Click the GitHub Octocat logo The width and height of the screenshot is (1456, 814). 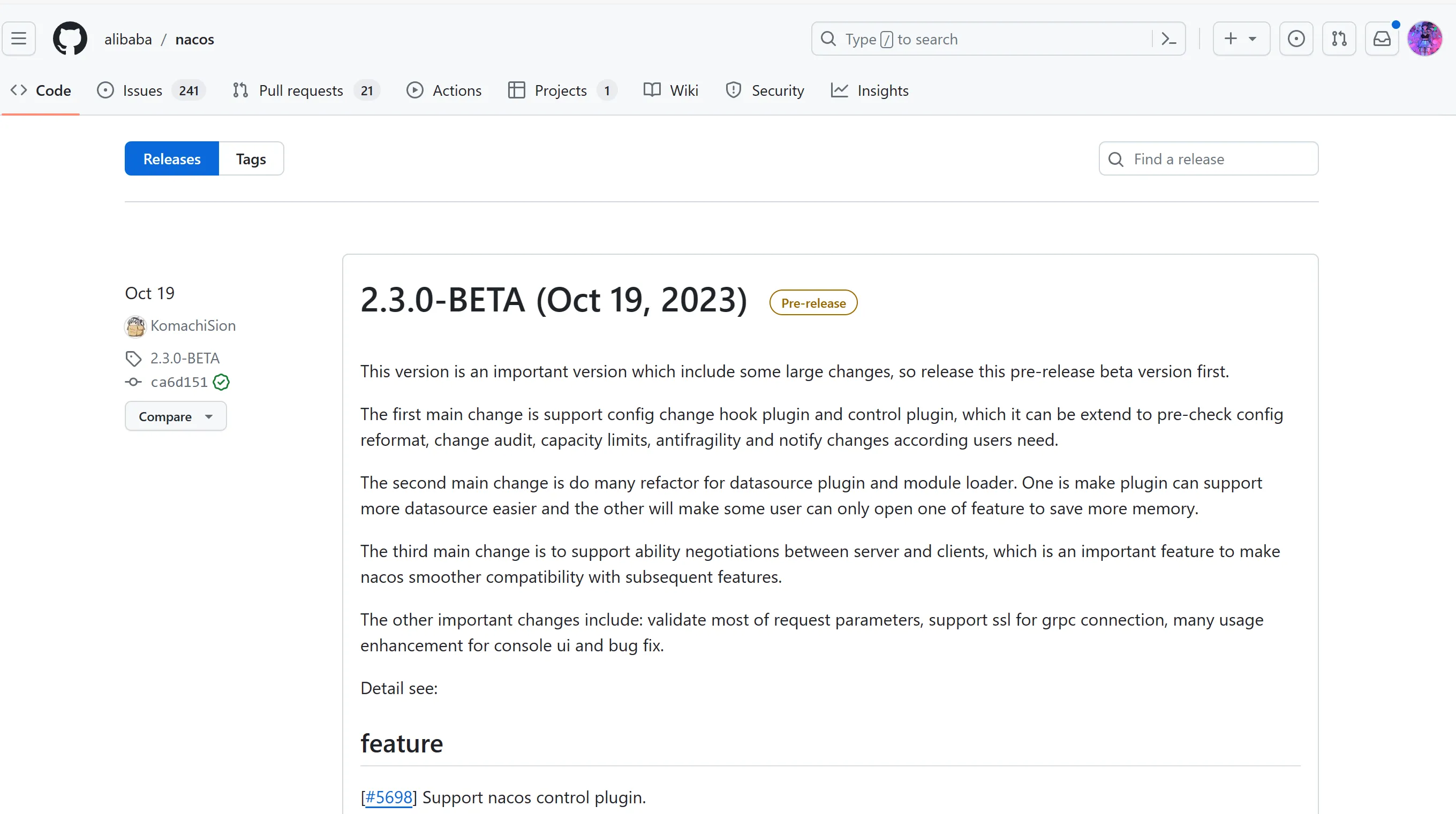(70, 39)
